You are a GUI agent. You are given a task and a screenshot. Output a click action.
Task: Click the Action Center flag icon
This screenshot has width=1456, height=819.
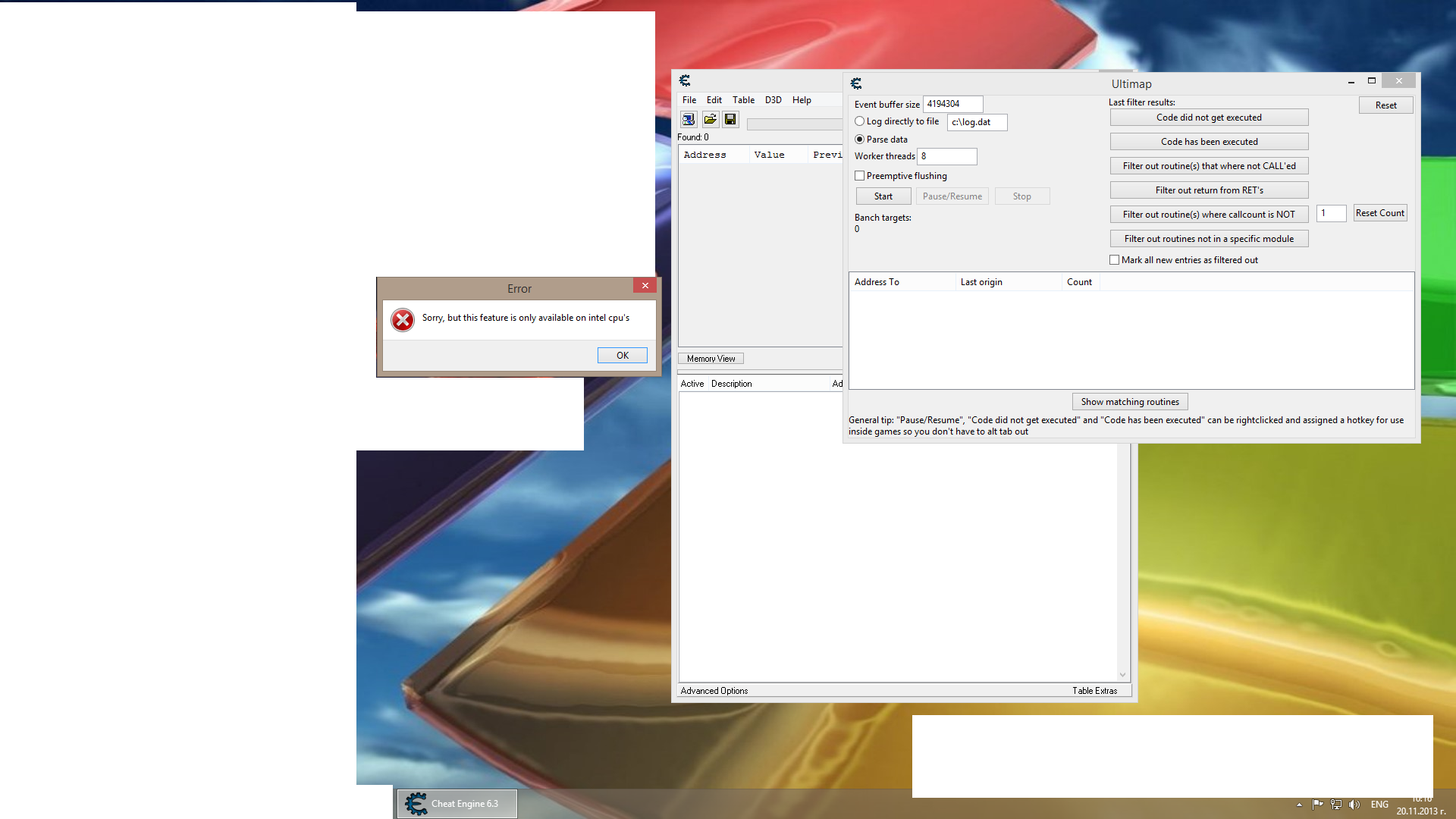(1318, 805)
